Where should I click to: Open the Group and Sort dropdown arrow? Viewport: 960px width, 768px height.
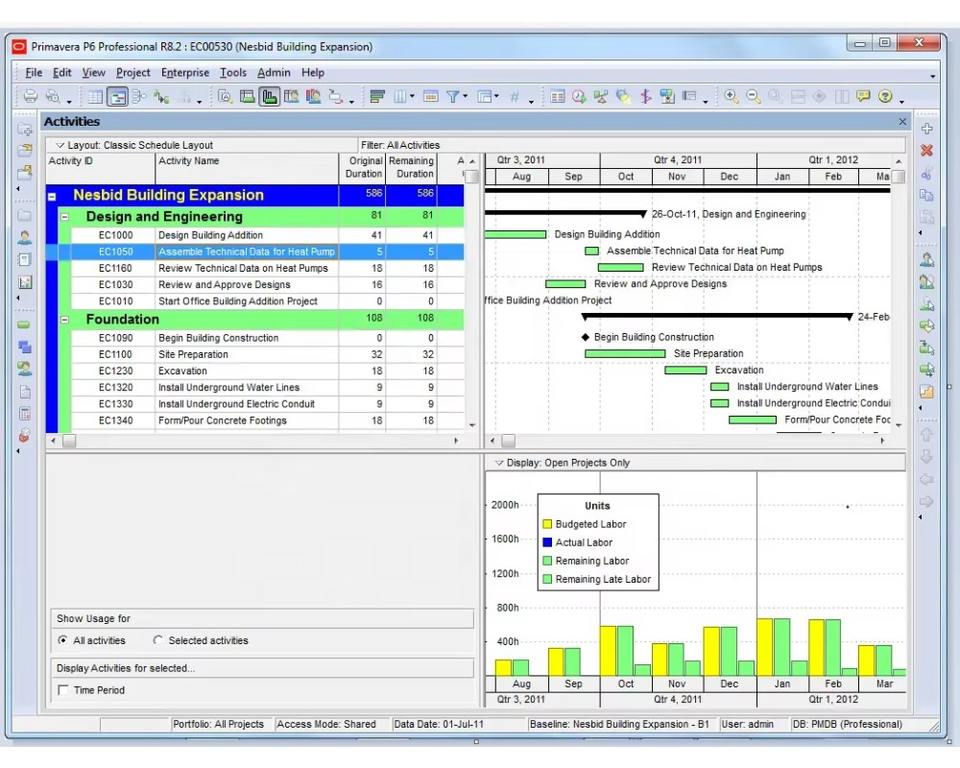click(497, 96)
